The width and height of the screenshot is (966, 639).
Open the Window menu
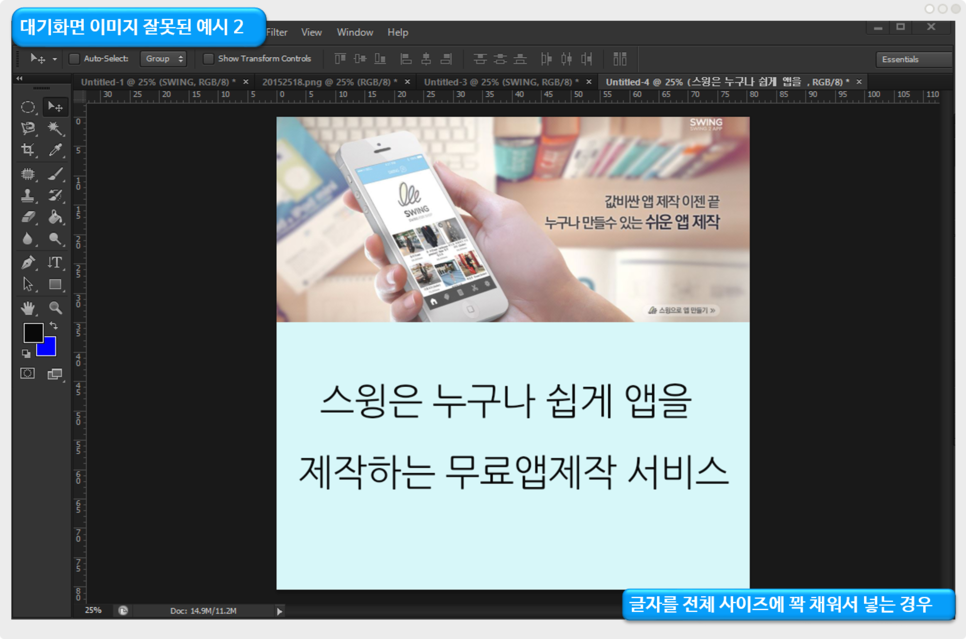pyautogui.click(x=354, y=32)
